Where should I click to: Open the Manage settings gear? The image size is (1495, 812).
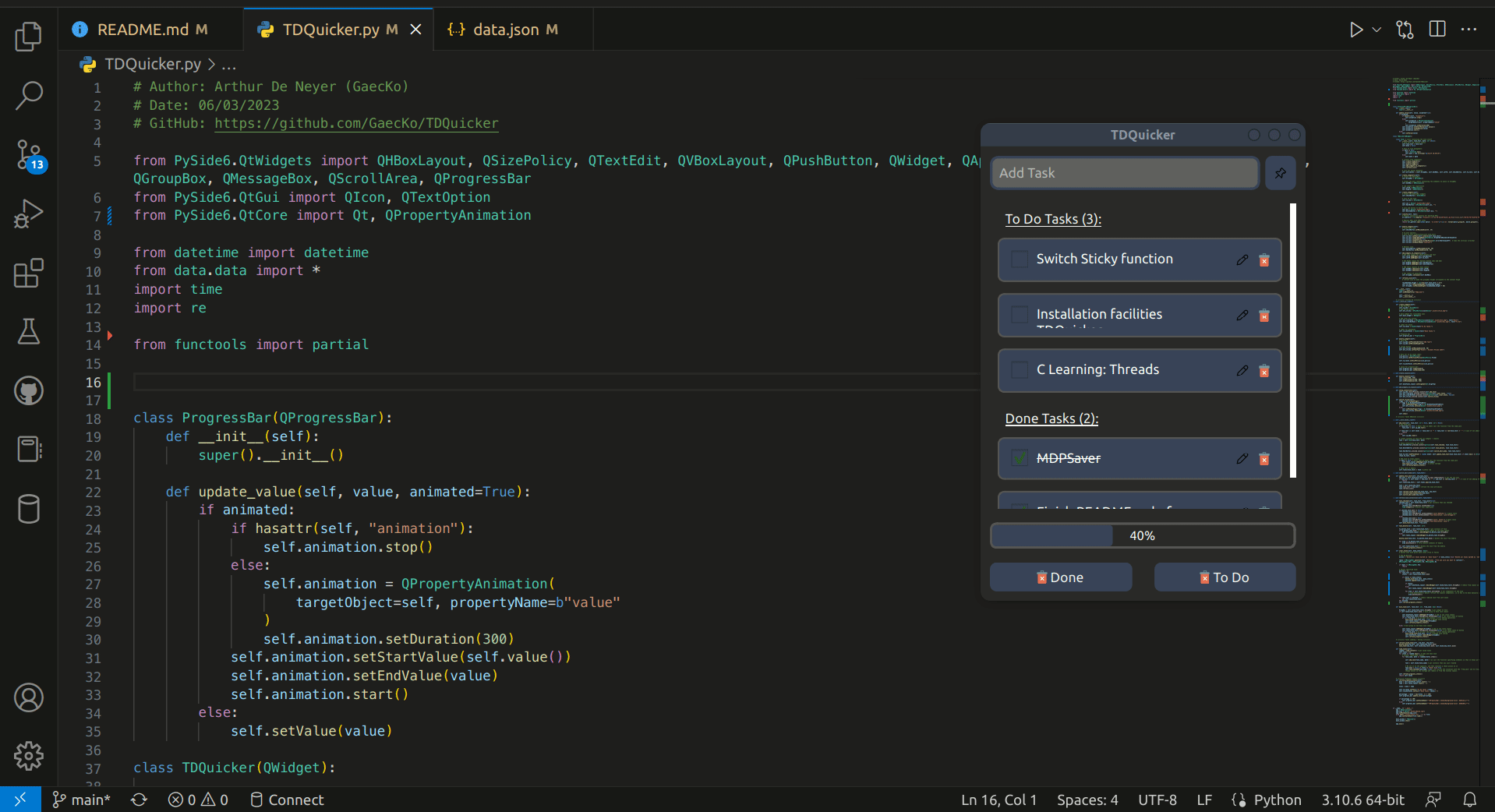point(29,756)
